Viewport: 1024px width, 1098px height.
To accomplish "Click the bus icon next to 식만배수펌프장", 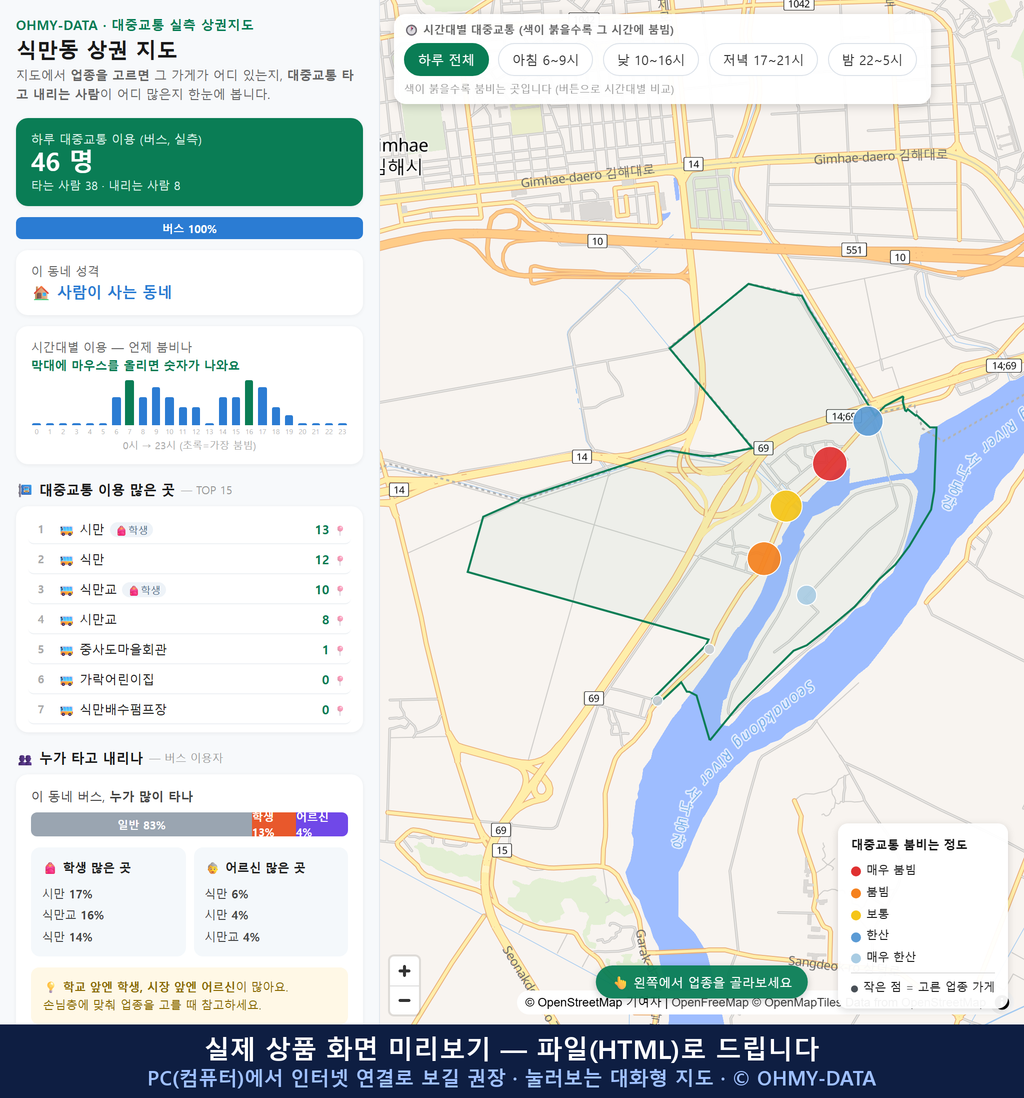I will tap(67, 710).
